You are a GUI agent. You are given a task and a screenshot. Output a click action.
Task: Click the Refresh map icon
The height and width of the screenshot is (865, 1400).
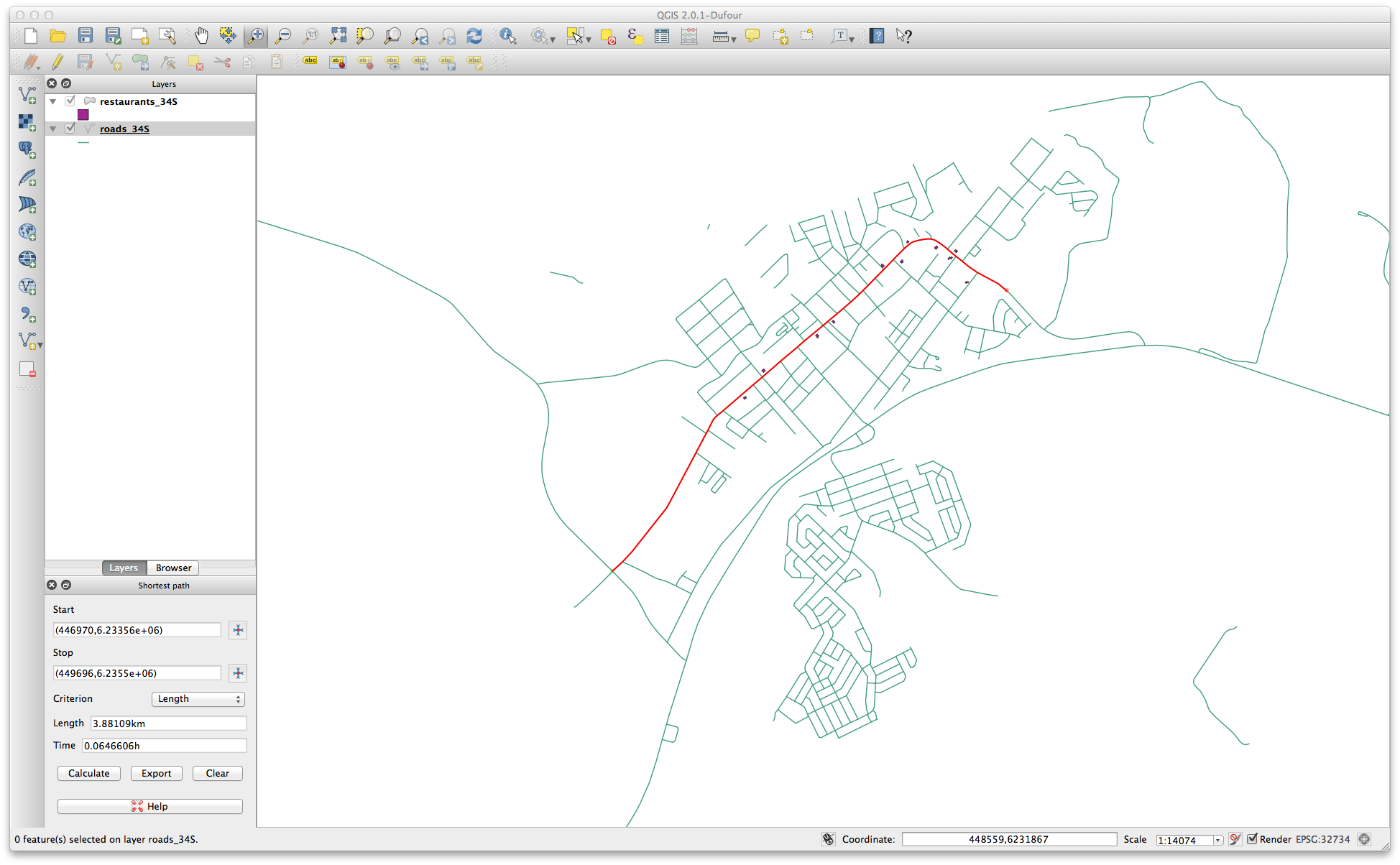(x=474, y=35)
